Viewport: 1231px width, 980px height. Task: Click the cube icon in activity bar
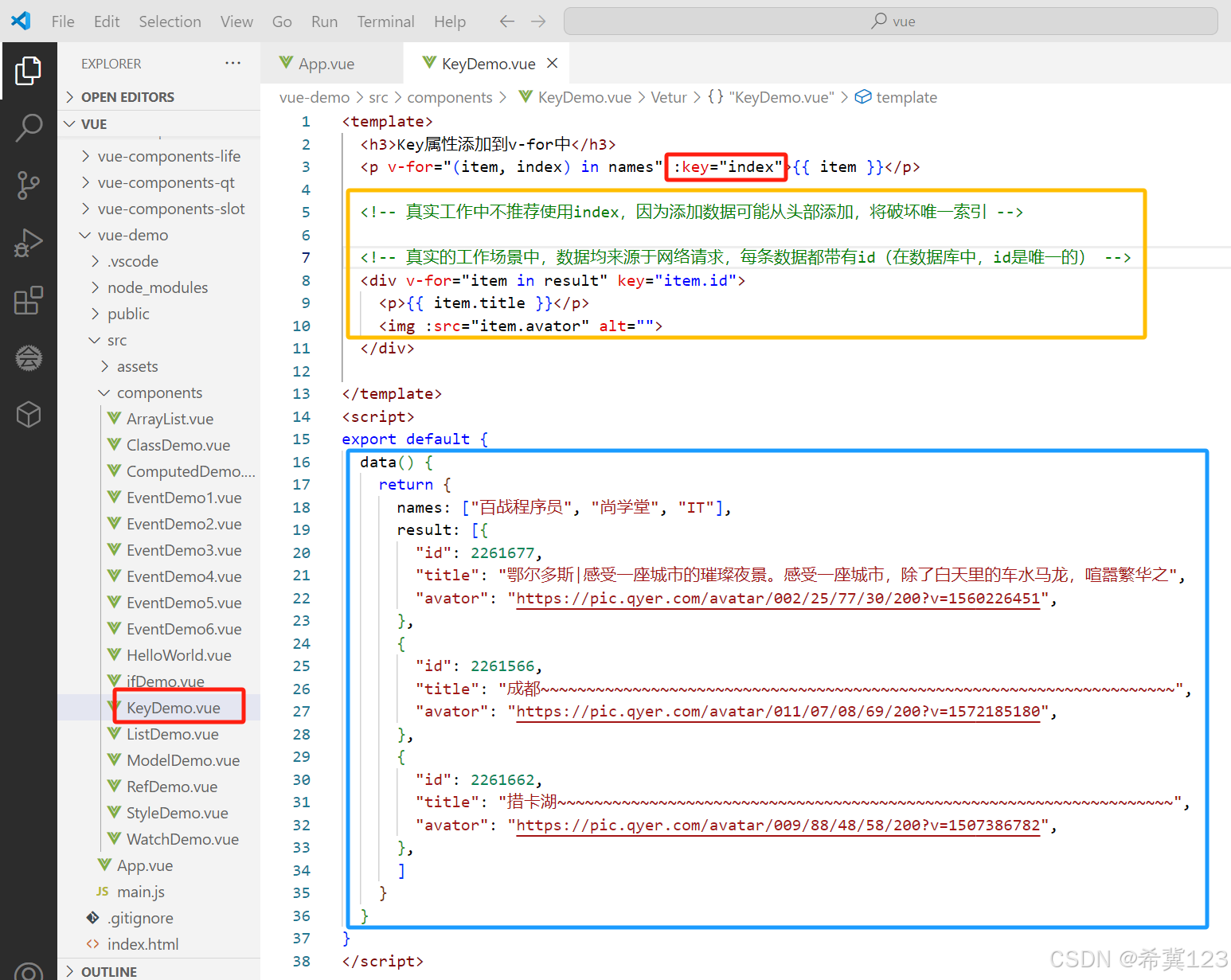(28, 414)
